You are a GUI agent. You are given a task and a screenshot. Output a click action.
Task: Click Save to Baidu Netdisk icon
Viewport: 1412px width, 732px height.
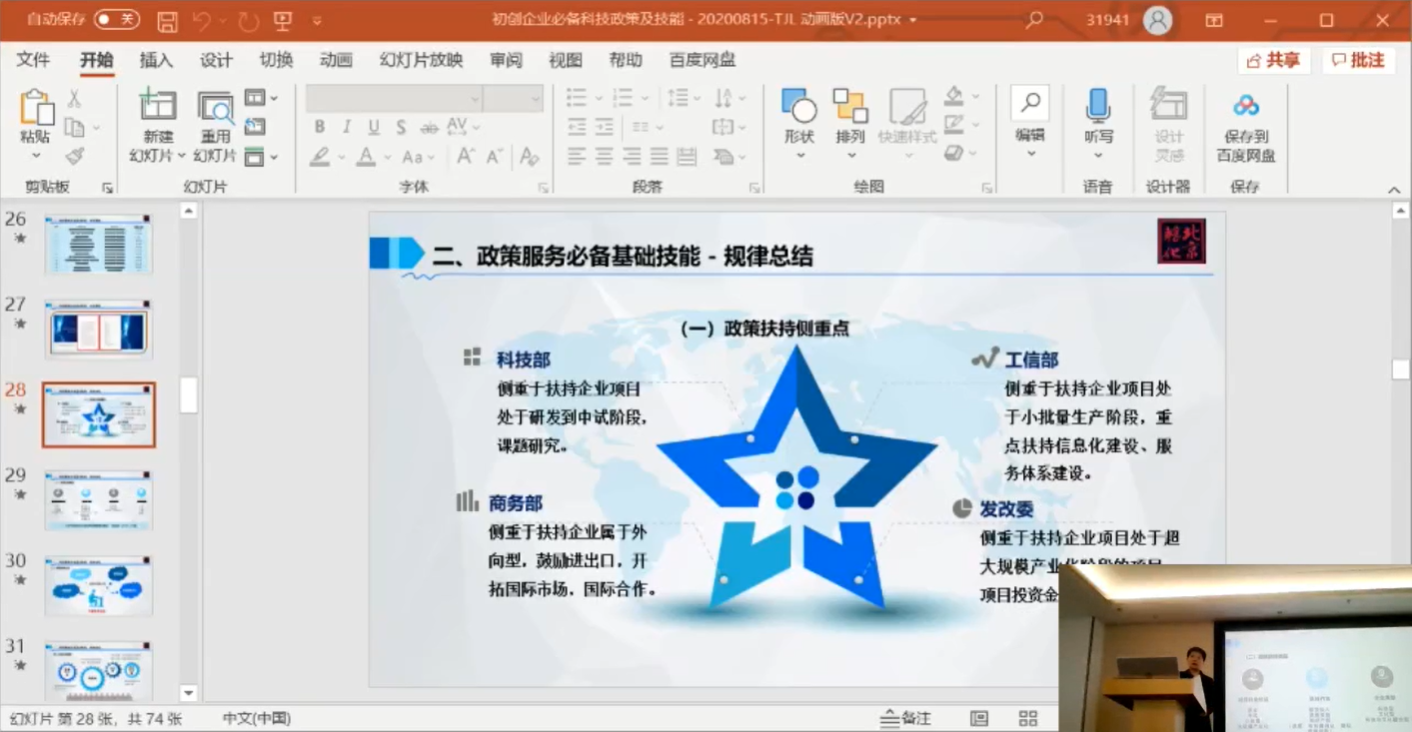point(1246,106)
